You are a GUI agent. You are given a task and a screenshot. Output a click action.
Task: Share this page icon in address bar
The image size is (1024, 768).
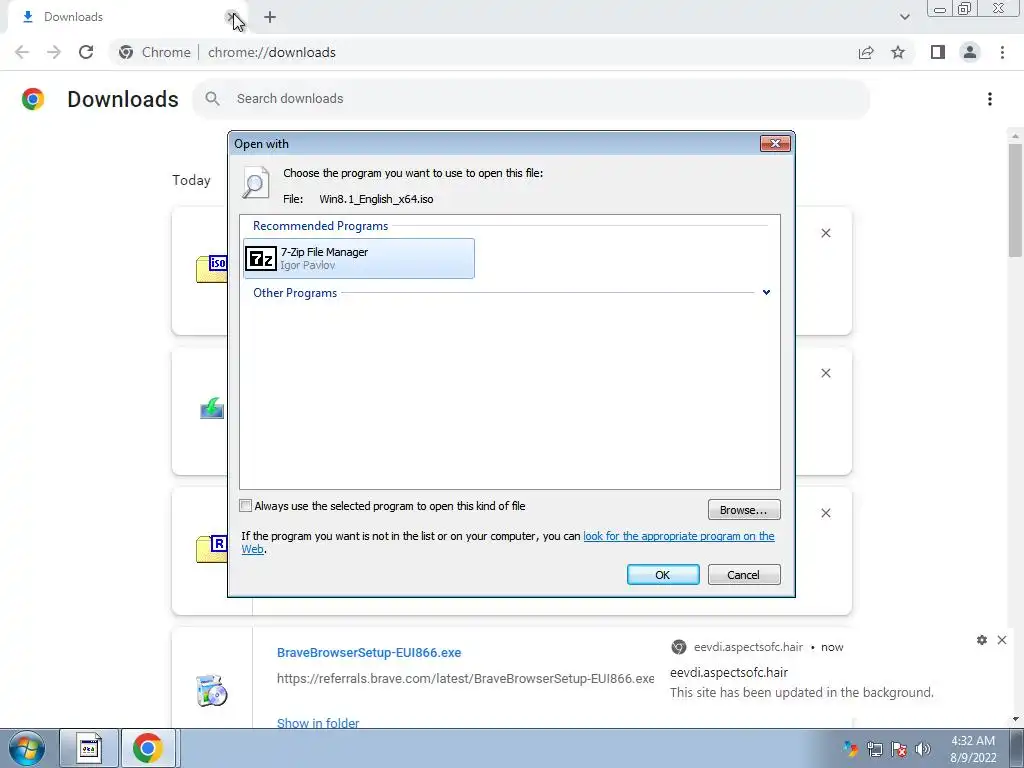point(866,52)
